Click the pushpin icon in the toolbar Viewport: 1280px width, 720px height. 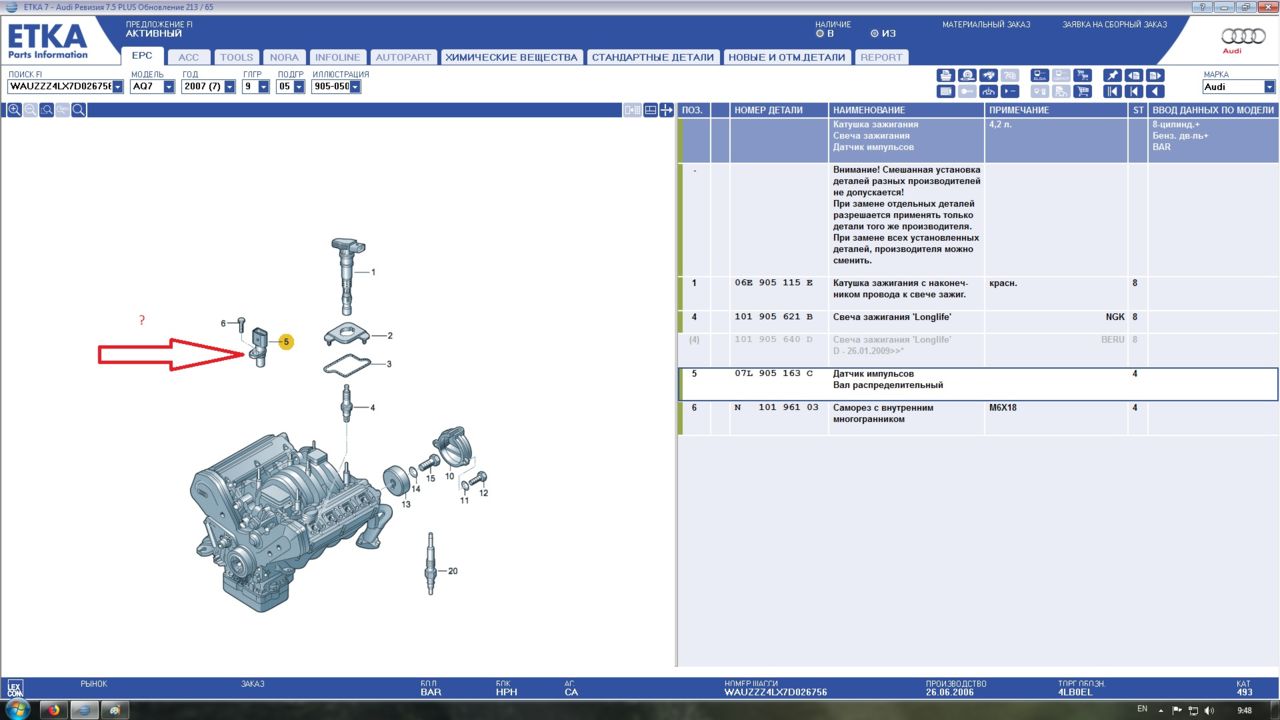point(1112,75)
